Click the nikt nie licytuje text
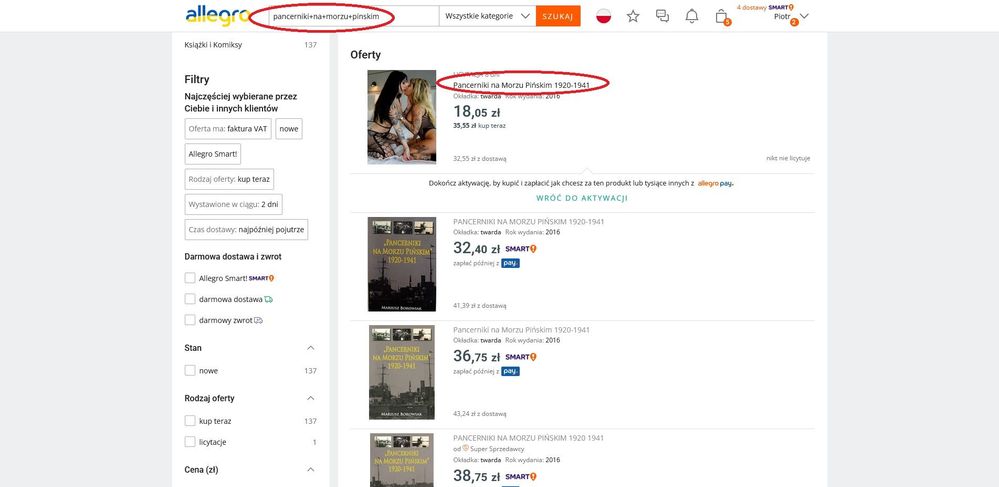The image size is (999, 487). (x=788, y=159)
